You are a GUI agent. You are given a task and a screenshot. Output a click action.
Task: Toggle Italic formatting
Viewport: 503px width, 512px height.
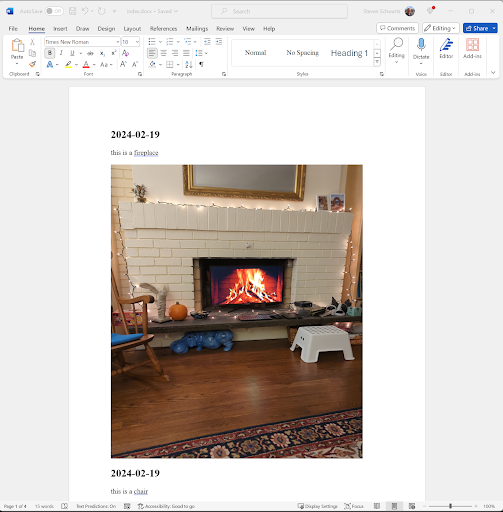tap(61, 53)
